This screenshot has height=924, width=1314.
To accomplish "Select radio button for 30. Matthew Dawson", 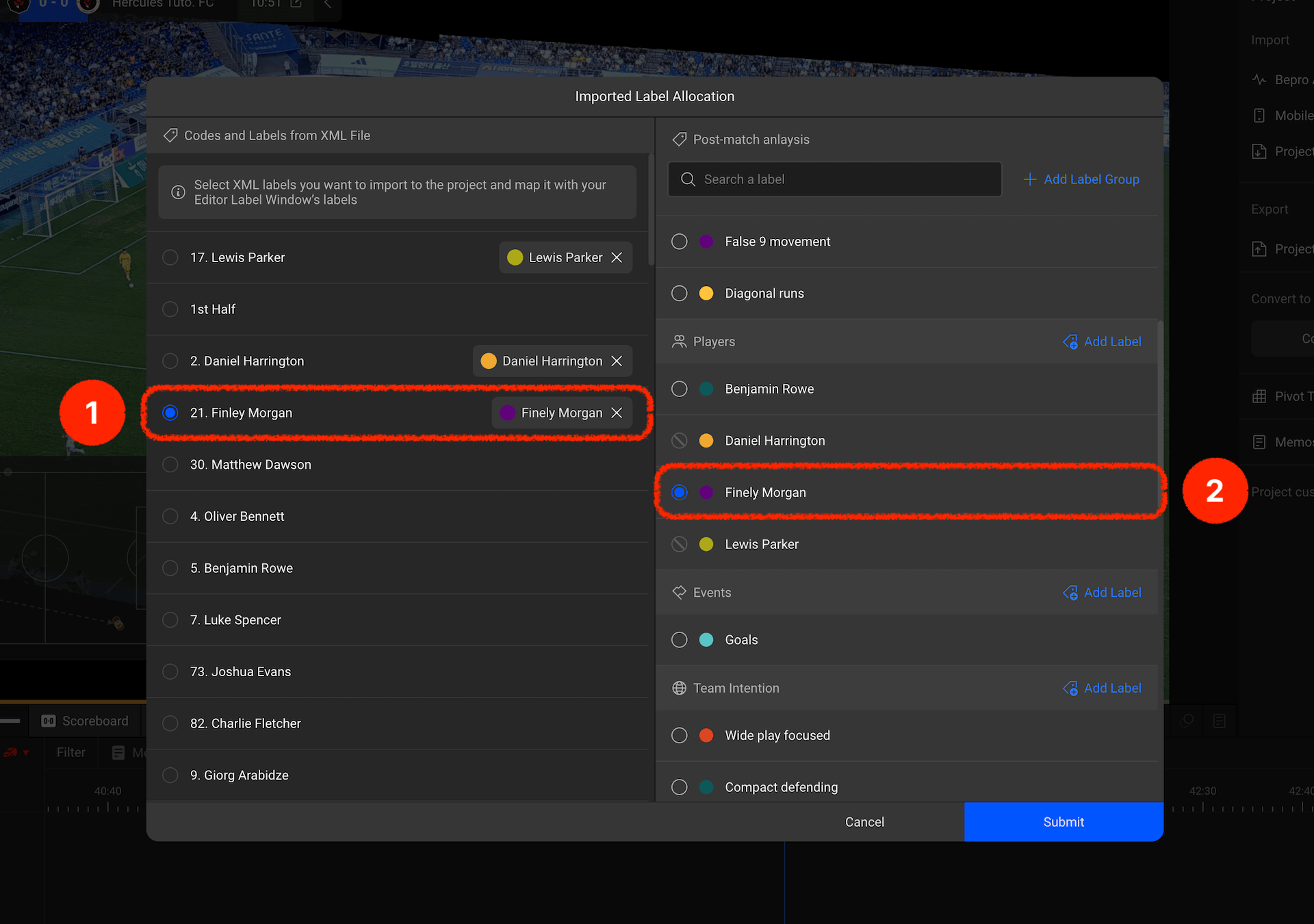I will click(x=170, y=465).
